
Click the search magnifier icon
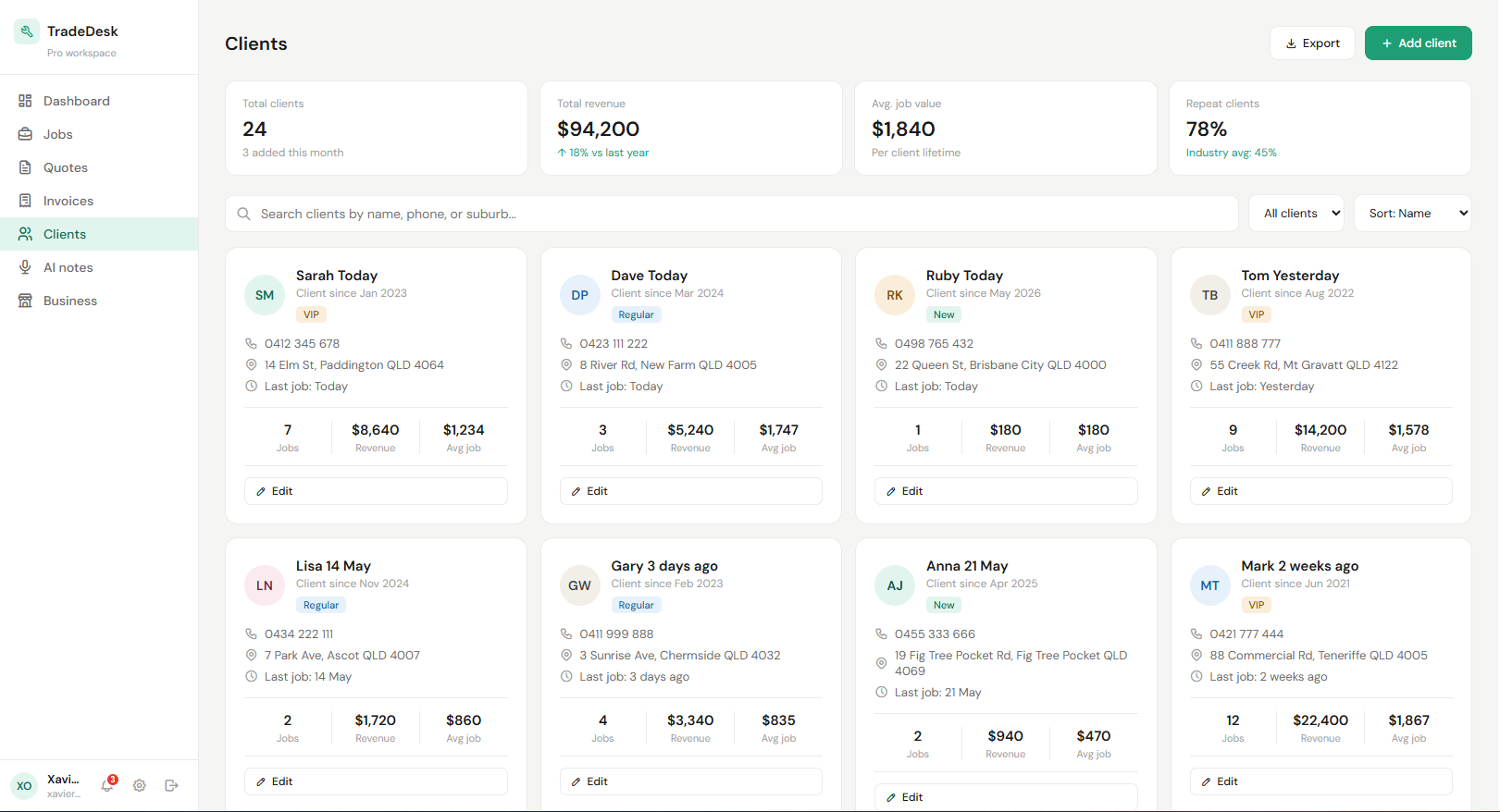[244, 214]
